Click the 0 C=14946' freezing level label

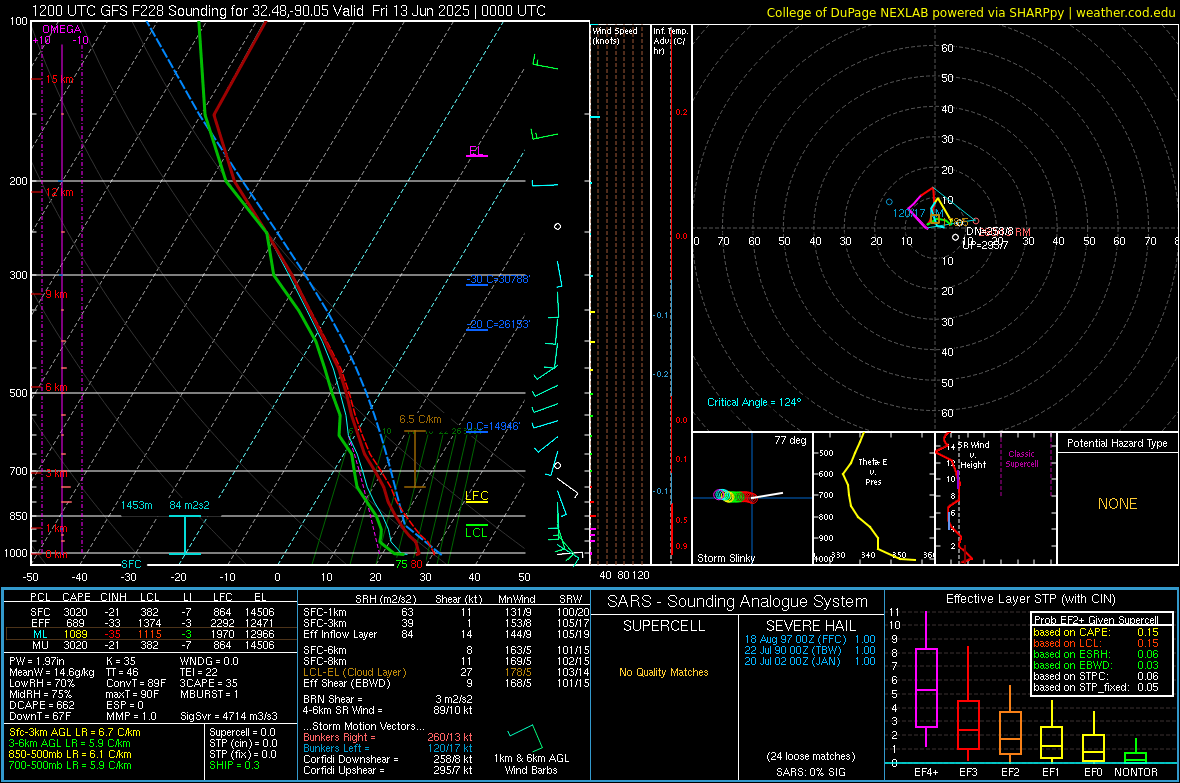pyautogui.click(x=493, y=426)
